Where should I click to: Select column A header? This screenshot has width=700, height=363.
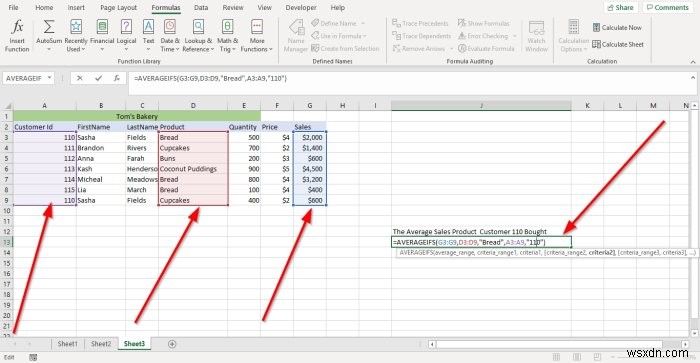(x=45, y=105)
